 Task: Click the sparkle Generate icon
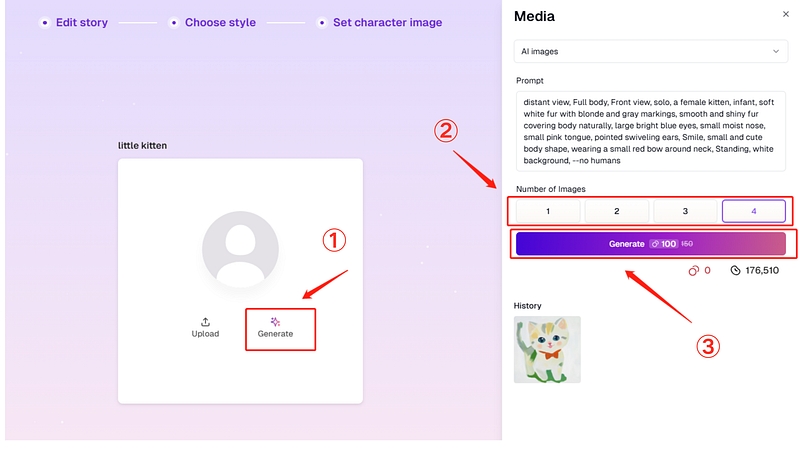click(275, 321)
